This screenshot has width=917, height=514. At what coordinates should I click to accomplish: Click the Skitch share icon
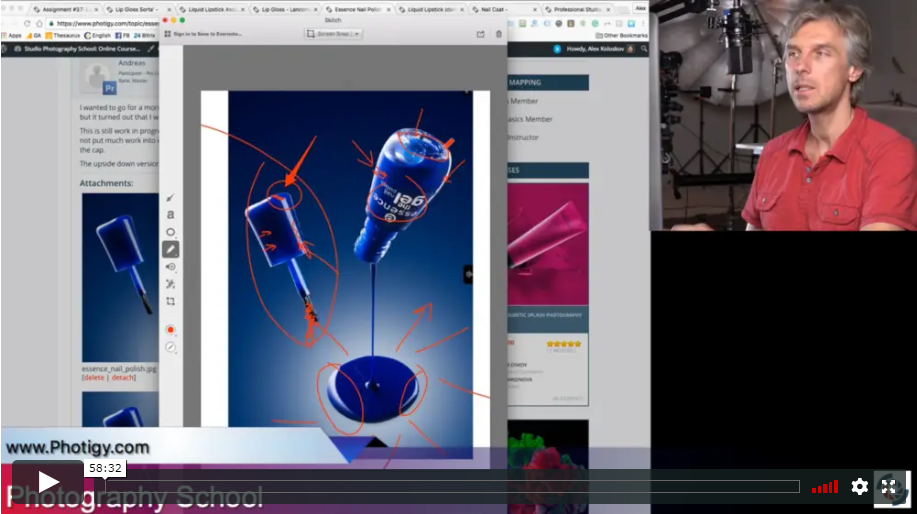(480, 34)
